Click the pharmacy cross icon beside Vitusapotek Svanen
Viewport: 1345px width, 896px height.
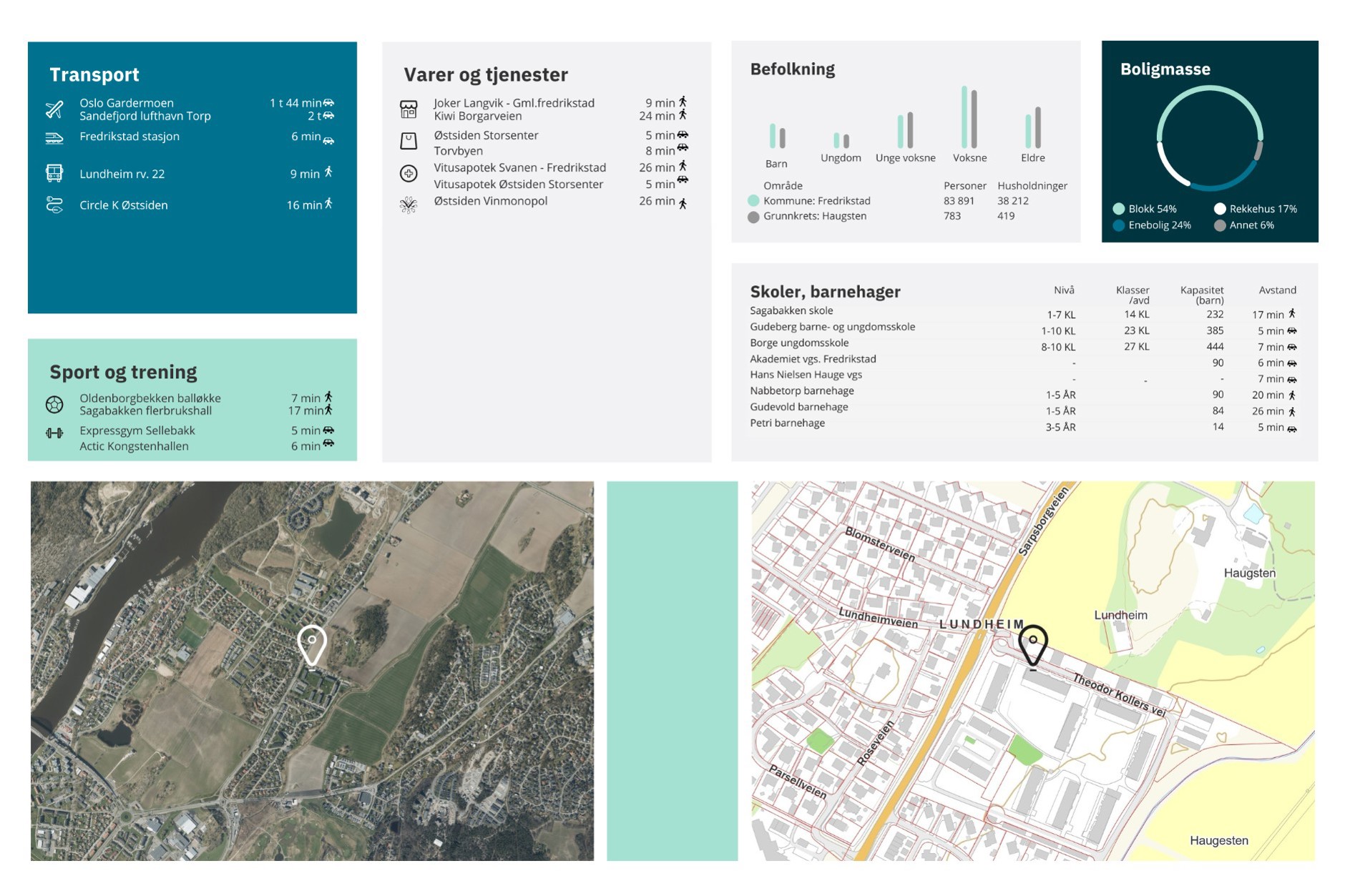[409, 173]
